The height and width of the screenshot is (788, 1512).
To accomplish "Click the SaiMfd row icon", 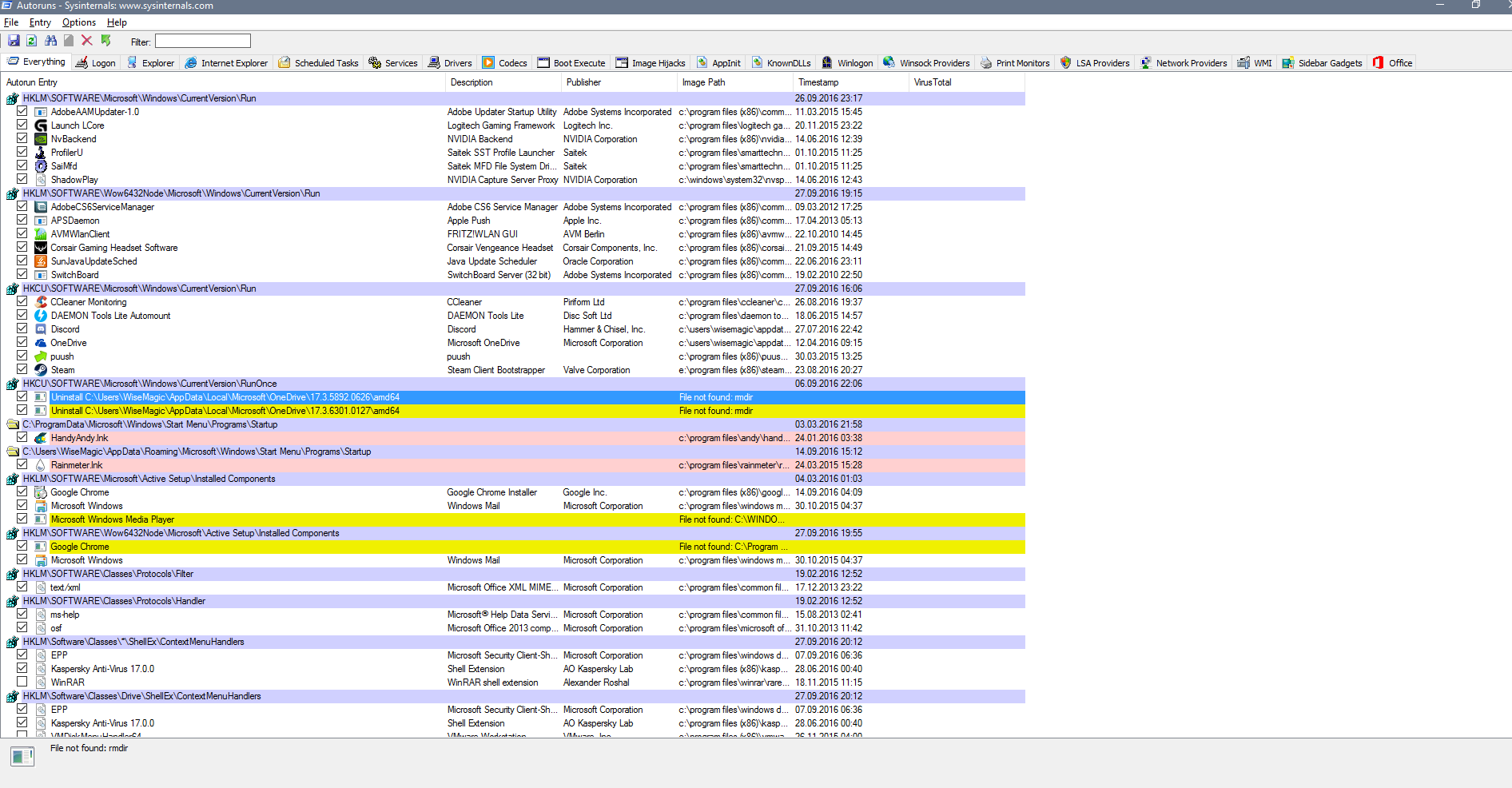I will click(41, 166).
